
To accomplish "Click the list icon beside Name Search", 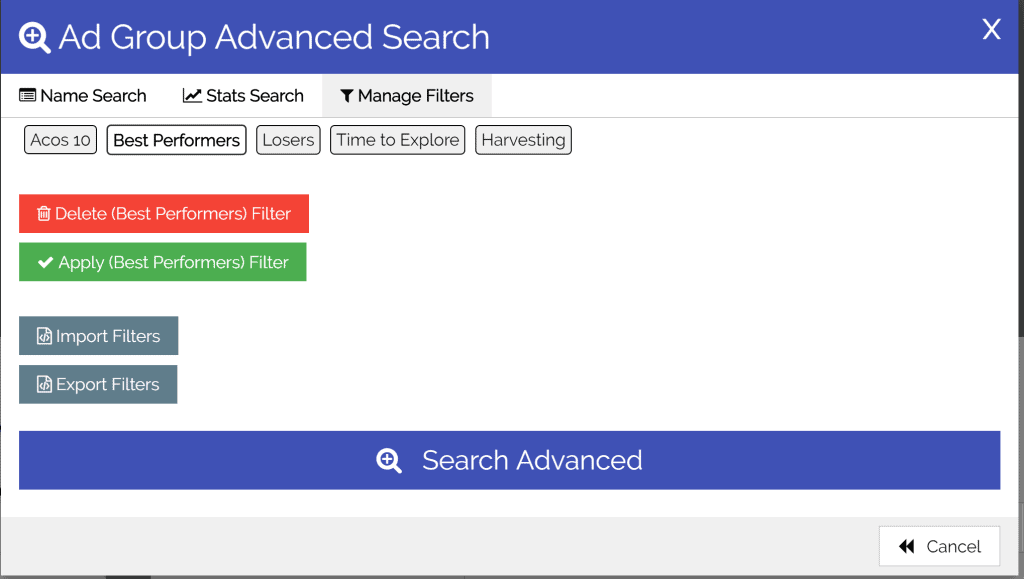I will pos(28,96).
